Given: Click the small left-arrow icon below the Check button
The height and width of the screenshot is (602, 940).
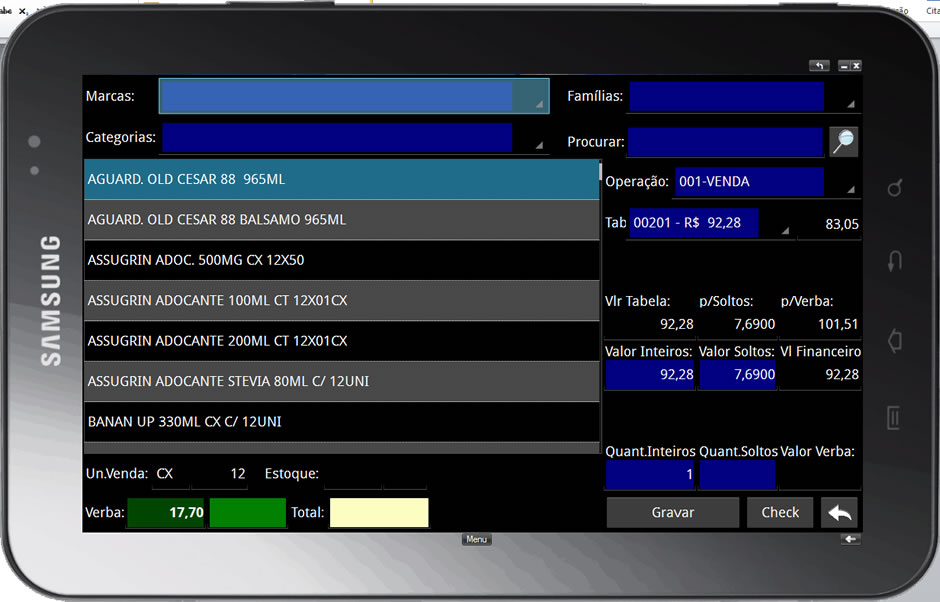Looking at the screenshot, I should [850, 539].
